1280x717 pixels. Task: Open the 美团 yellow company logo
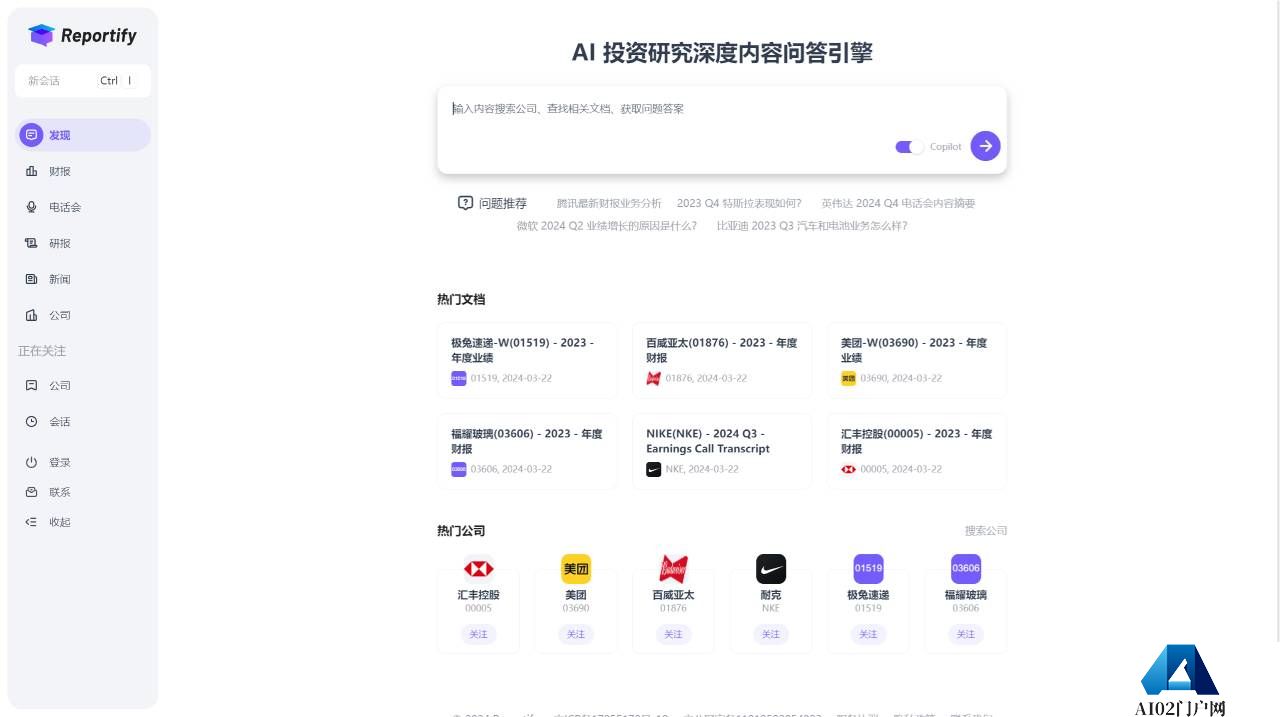[x=576, y=569]
